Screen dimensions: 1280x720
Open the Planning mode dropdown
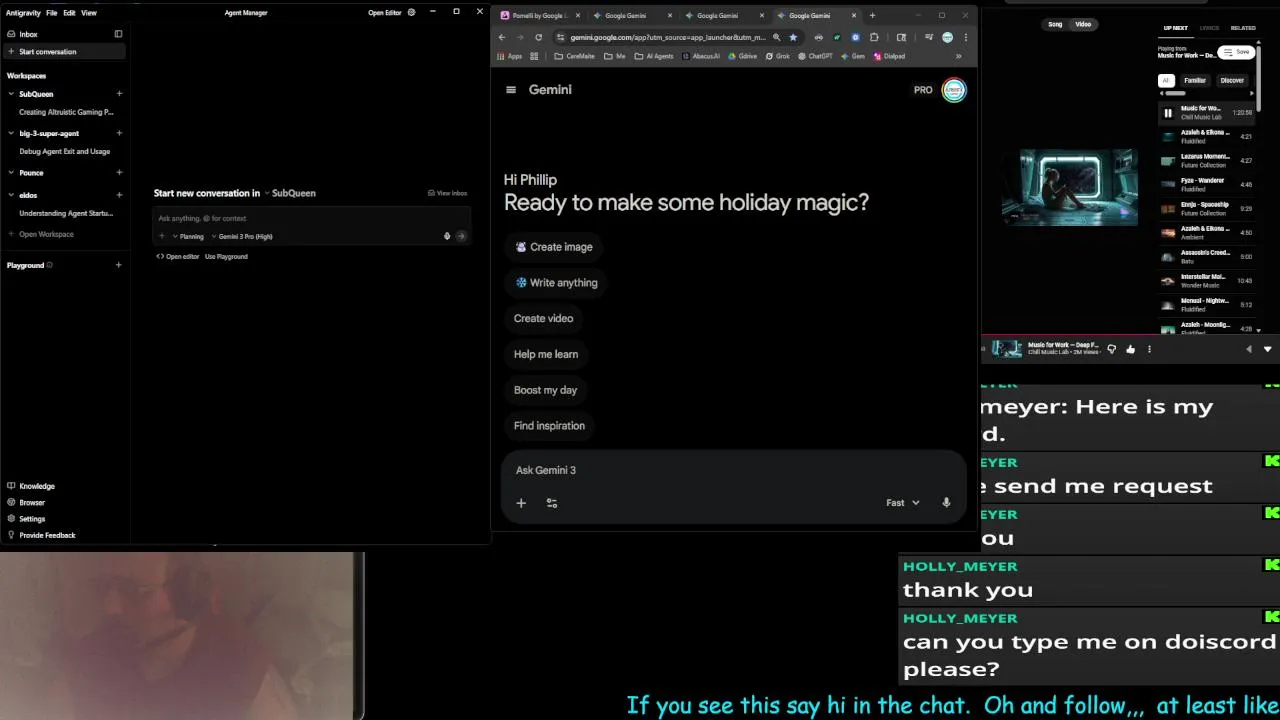pos(188,237)
